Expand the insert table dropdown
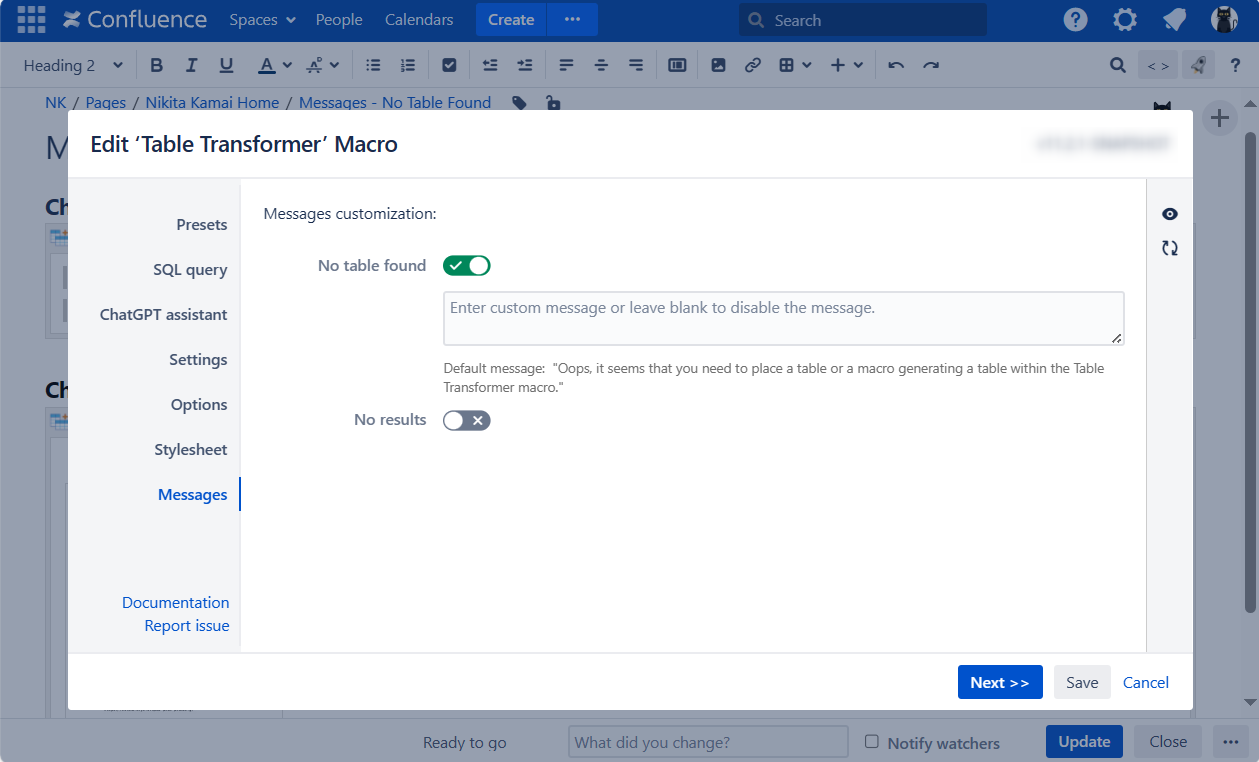This screenshot has width=1259, height=762. point(796,65)
